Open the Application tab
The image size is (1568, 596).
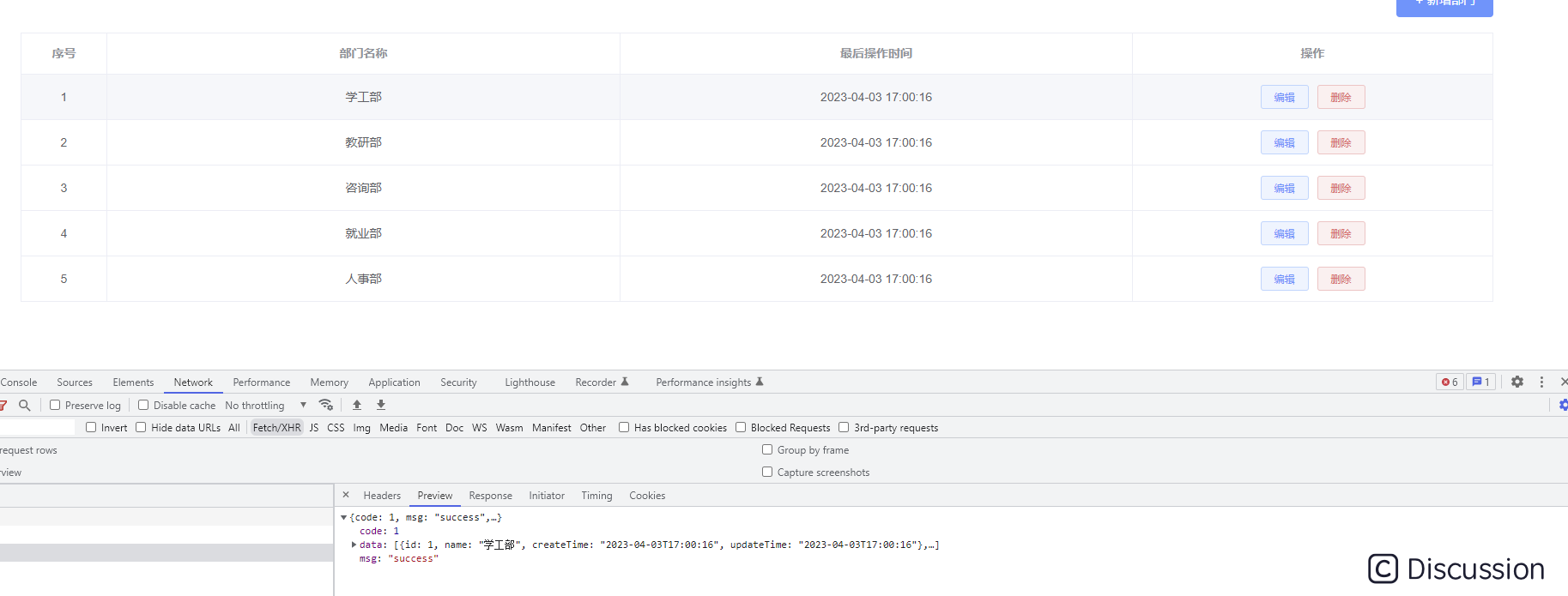point(395,382)
